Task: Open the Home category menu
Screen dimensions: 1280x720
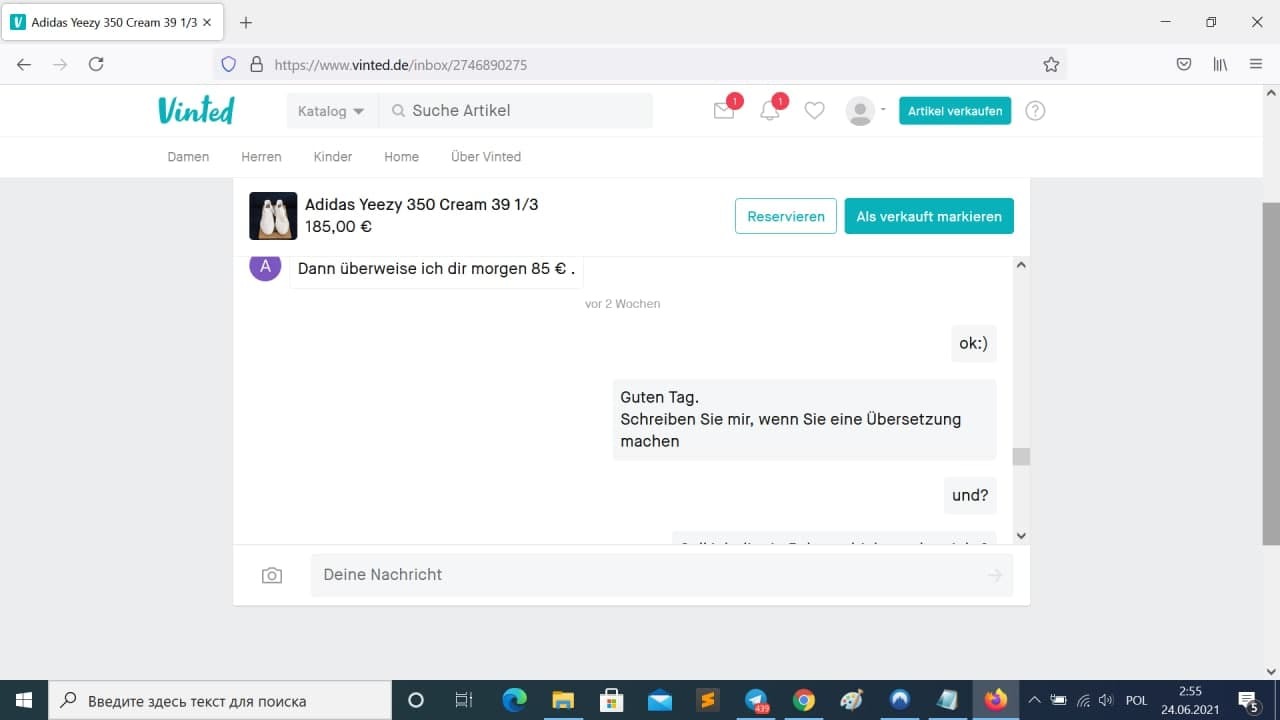Action: [x=401, y=157]
